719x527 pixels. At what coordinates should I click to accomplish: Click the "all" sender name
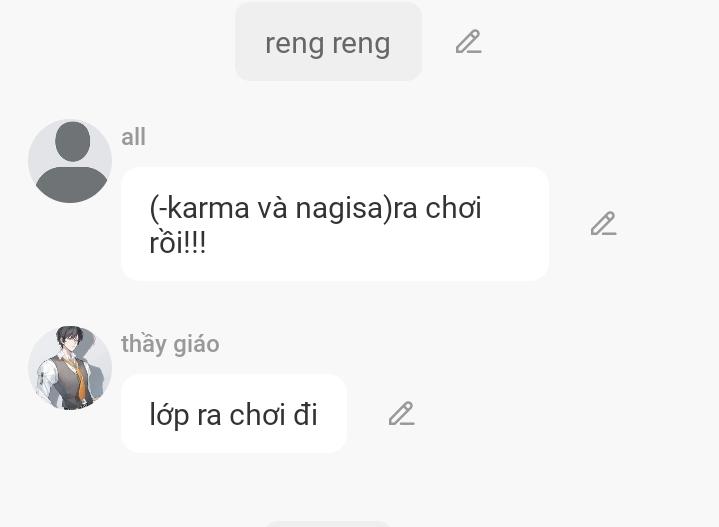click(x=133, y=137)
